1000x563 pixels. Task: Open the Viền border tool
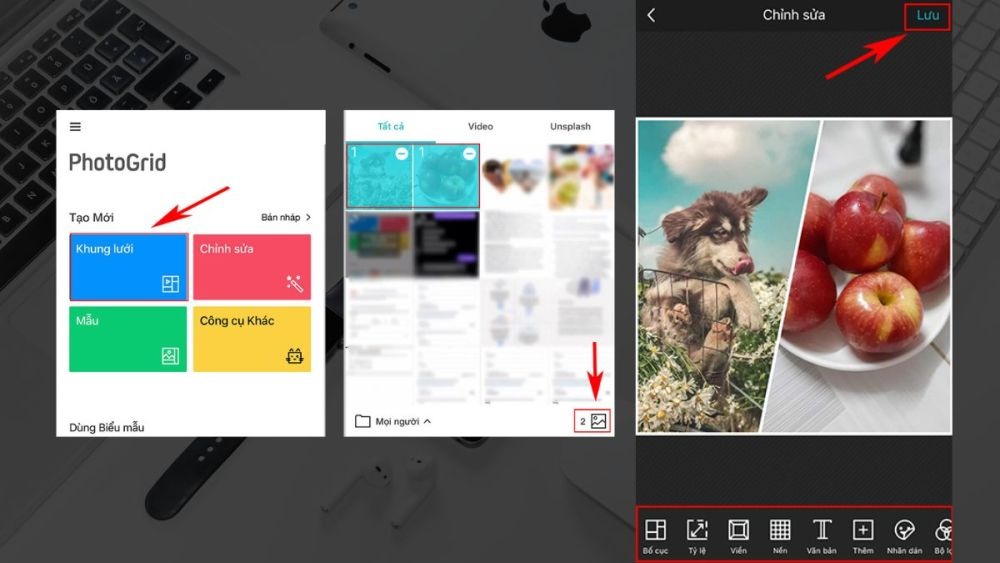pyautogui.click(x=739, y=536)
